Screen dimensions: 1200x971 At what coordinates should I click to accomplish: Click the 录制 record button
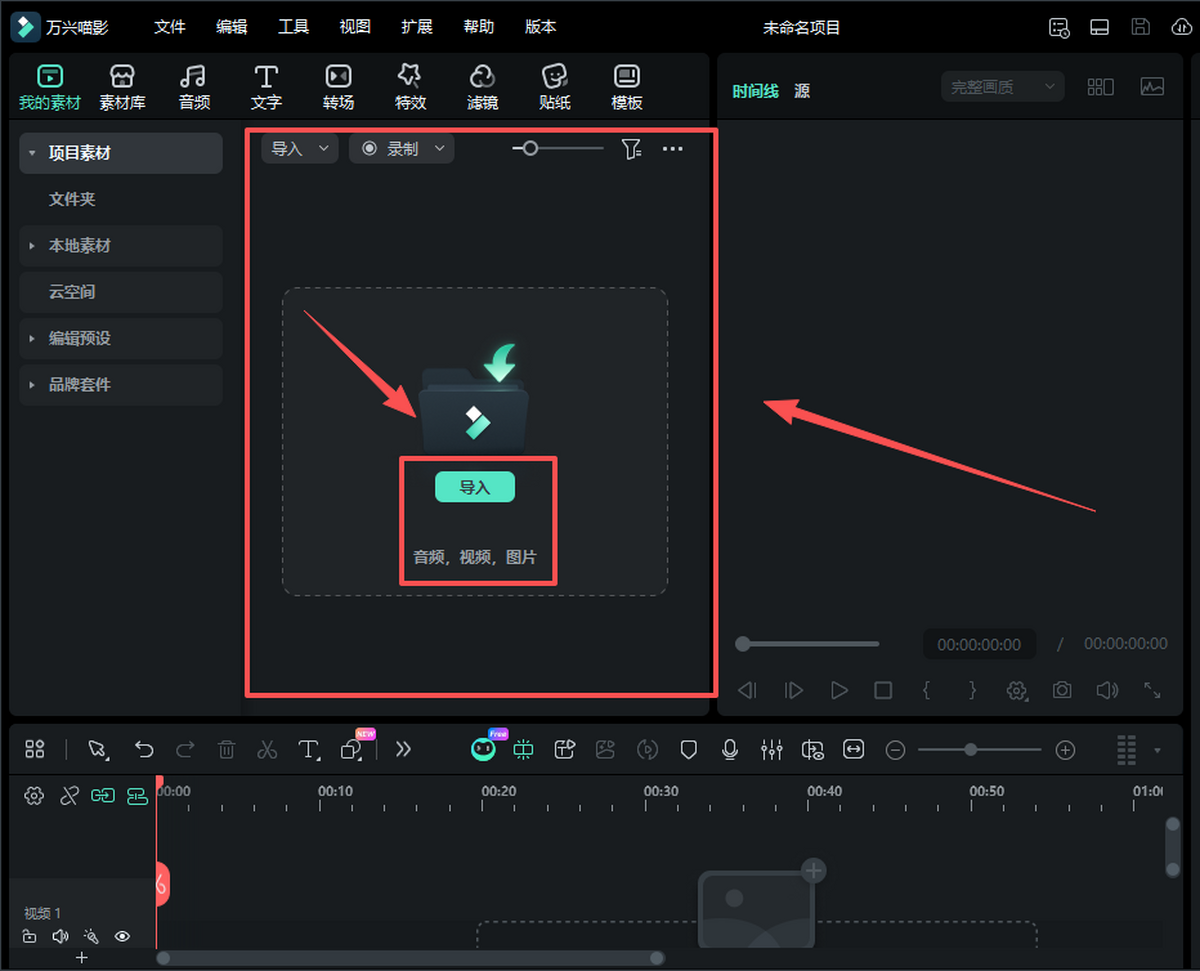click(x=401, y=149)
